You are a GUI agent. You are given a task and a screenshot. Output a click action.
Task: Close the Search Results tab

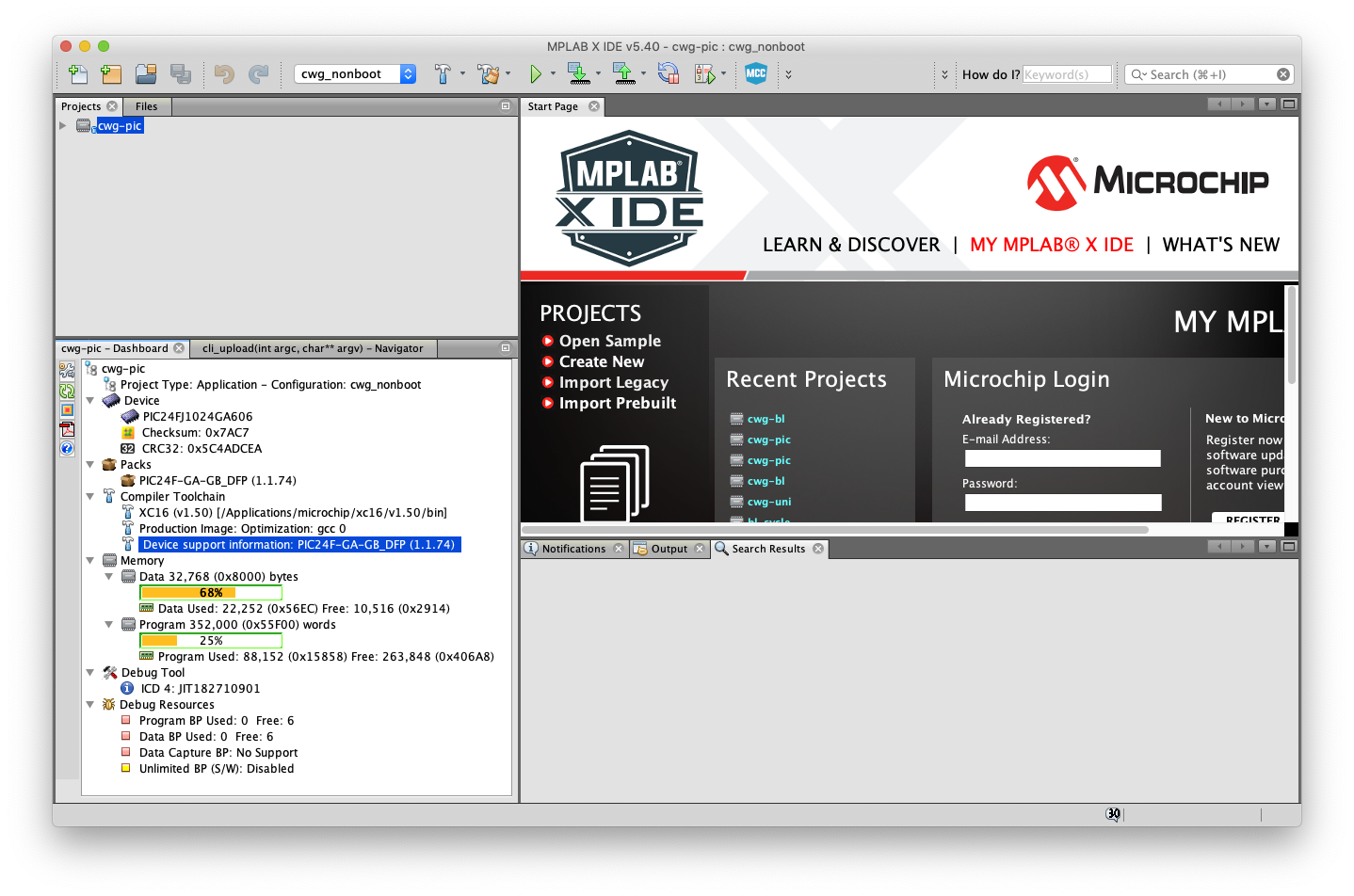[818, 549]
